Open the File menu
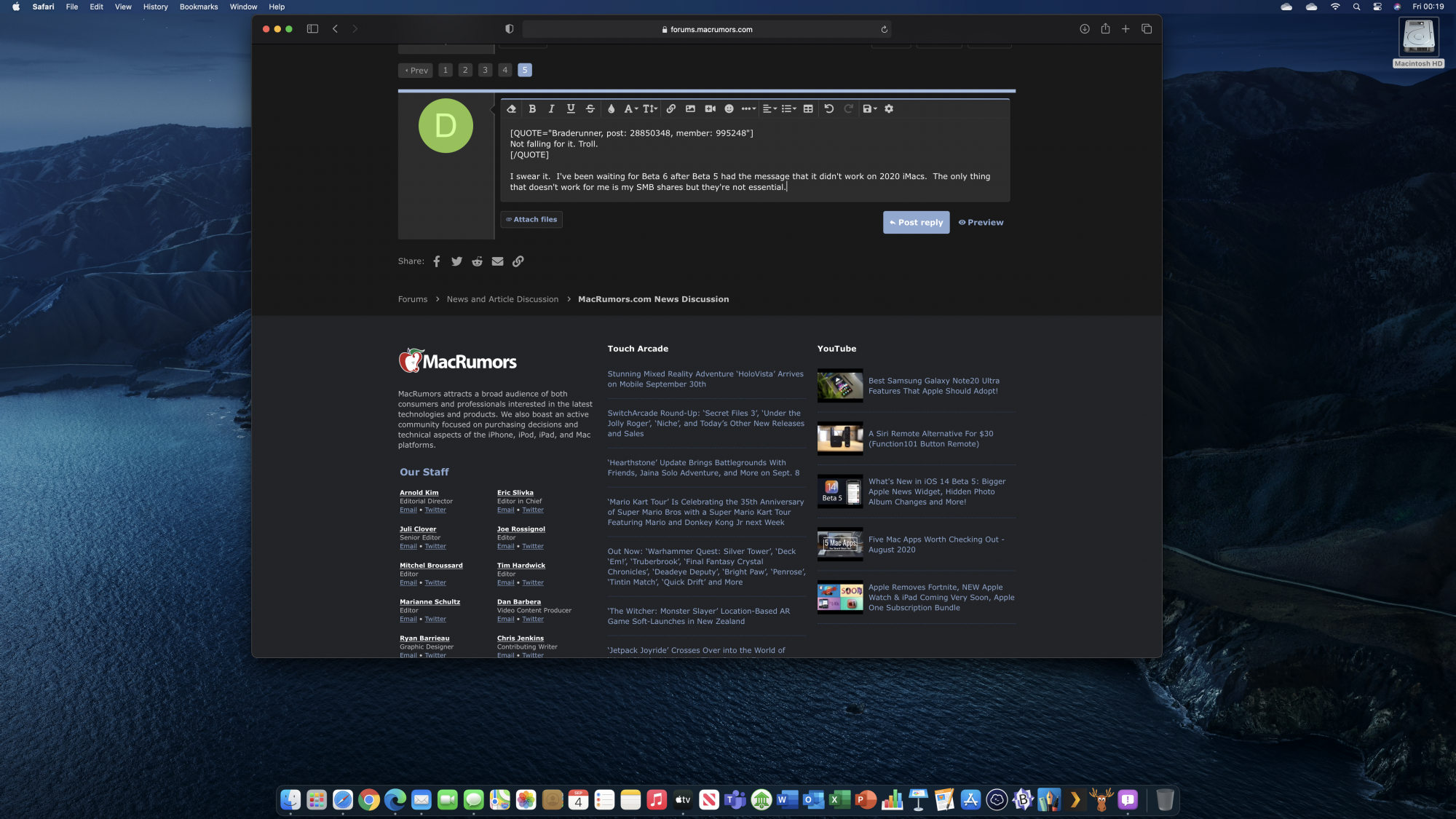The width and height of the screenshot is (1456, 819). tap(71, 7)
